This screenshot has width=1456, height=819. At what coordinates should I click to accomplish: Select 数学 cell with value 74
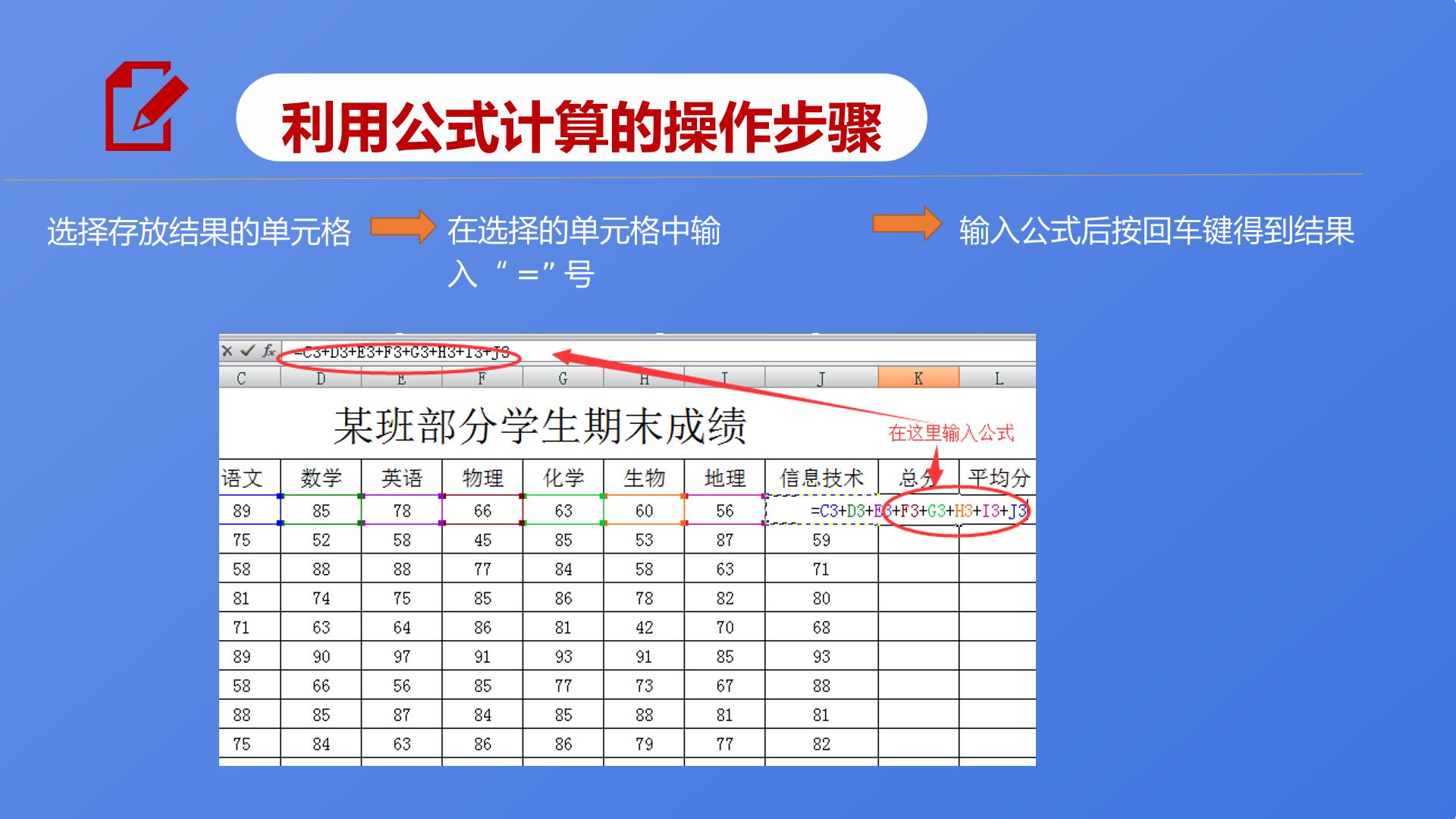pyautogui.click(x=321, y=598)
